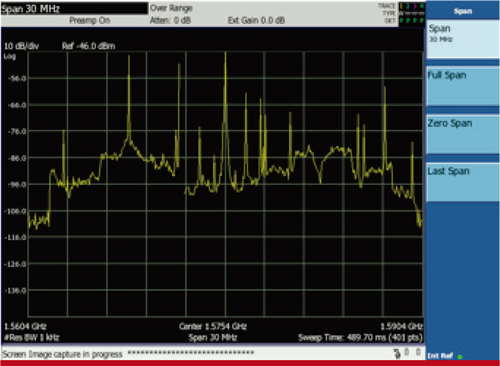
Task: Click the Atten: 0 dB annotation
Action: pyautogui.click(x=170, y=21)
